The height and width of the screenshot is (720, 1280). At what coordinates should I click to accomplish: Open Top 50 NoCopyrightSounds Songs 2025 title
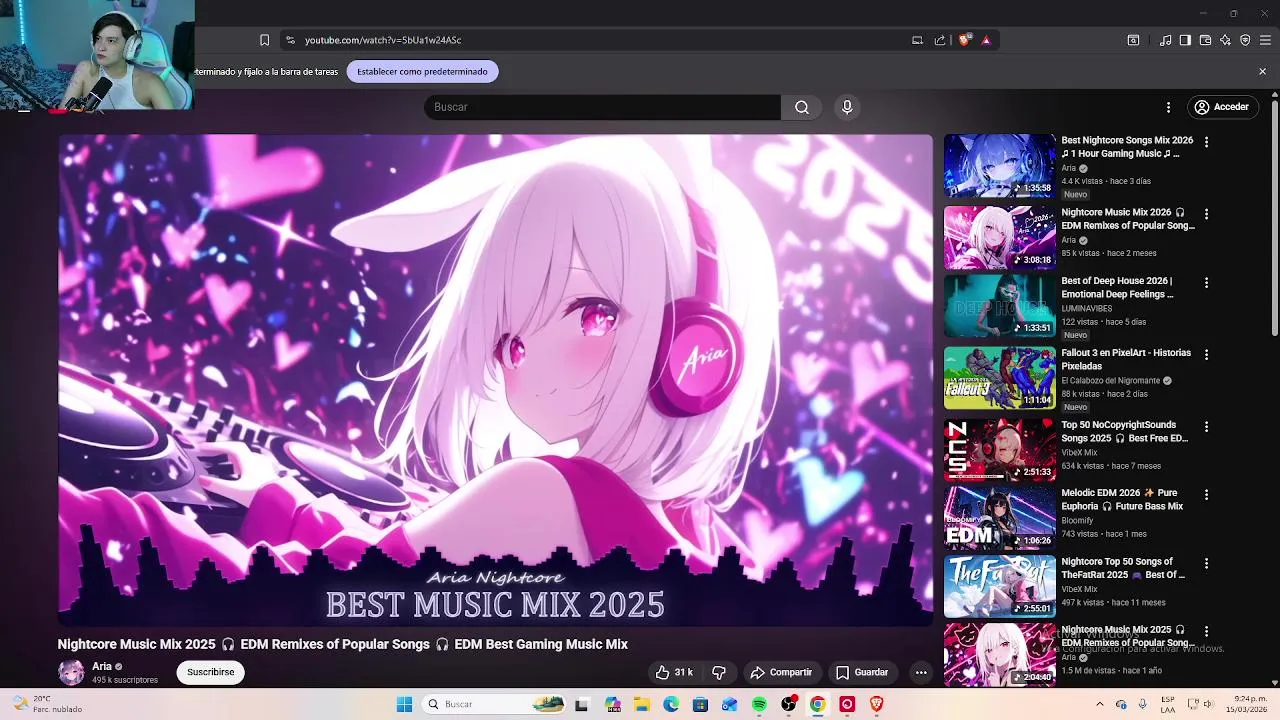[x=1124, y=431]
